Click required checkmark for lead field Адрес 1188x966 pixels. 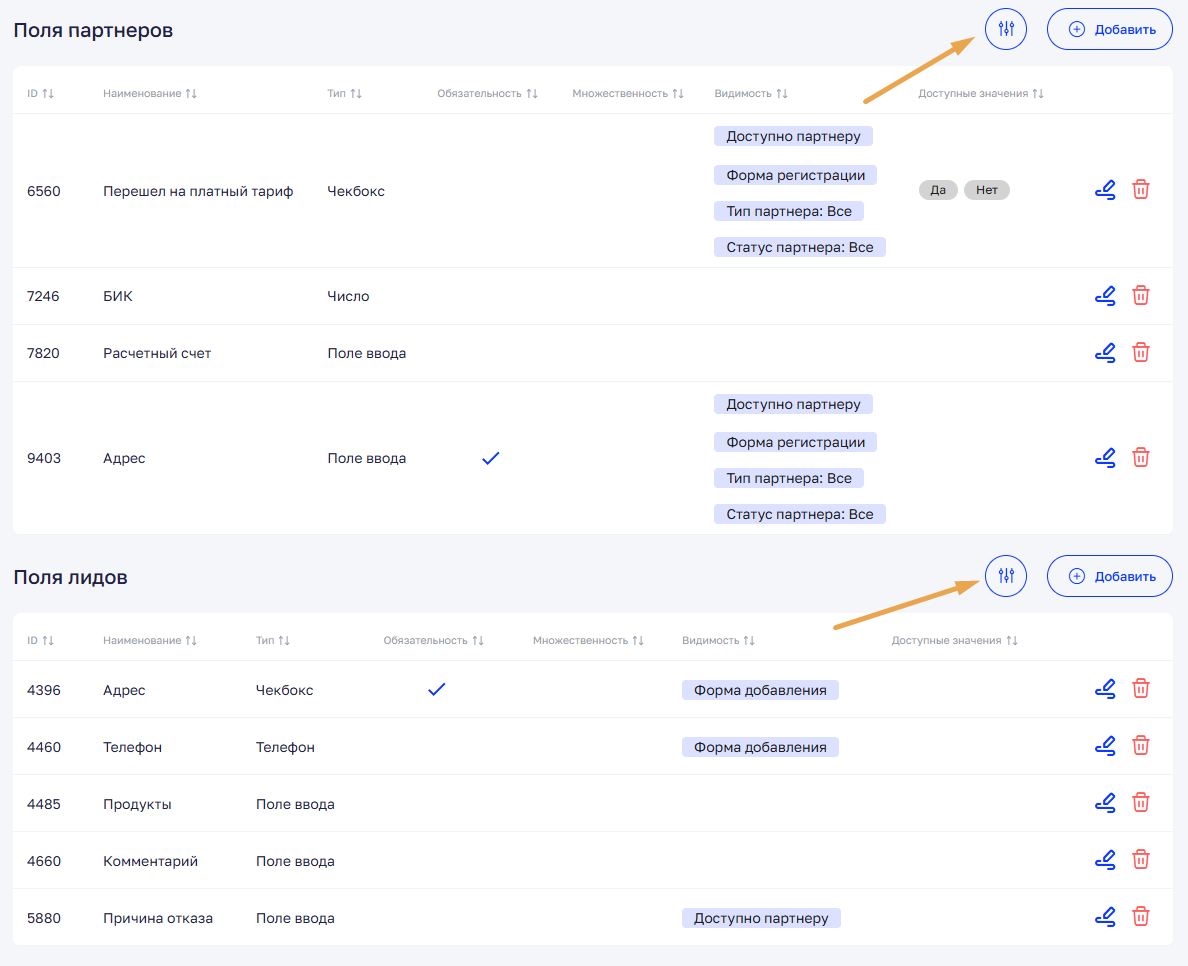pos(436,690)
